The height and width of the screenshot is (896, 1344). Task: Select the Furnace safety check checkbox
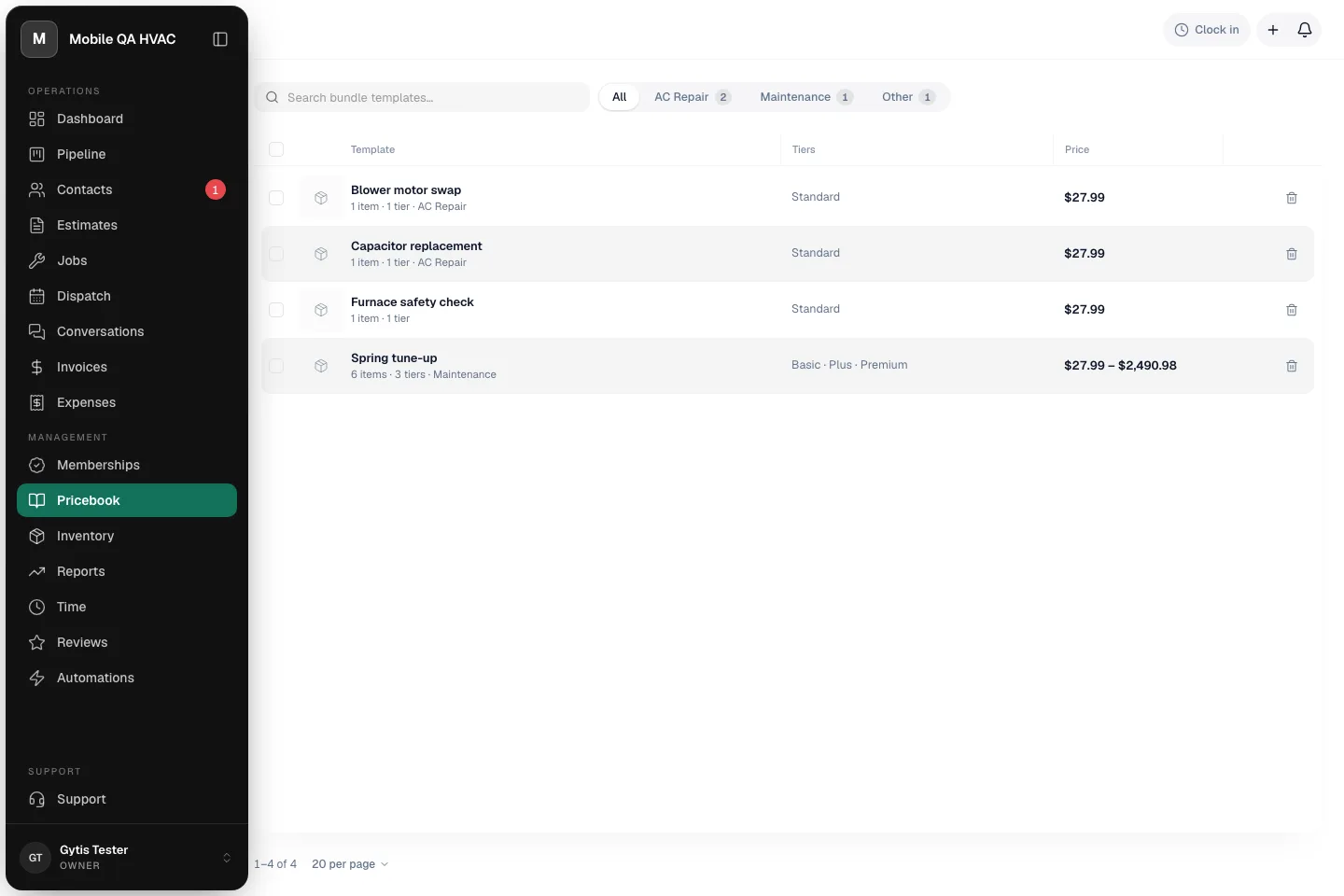pyautogui.click(x=276, y=310)
